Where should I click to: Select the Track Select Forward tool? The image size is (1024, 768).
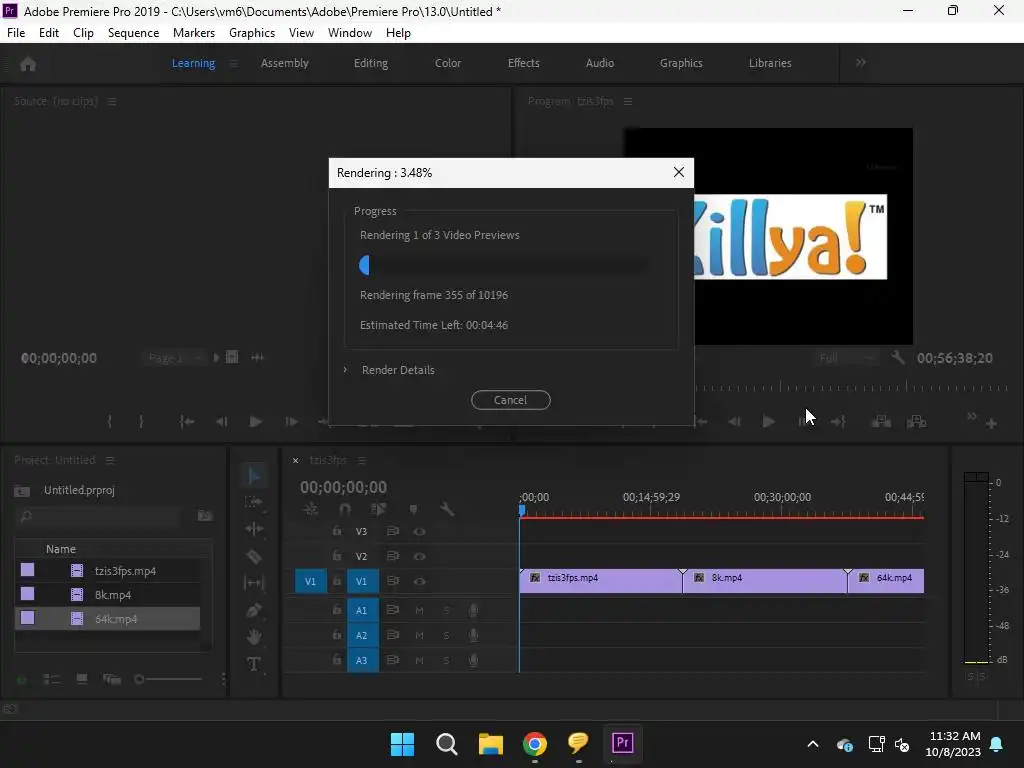tap(254, 502)
